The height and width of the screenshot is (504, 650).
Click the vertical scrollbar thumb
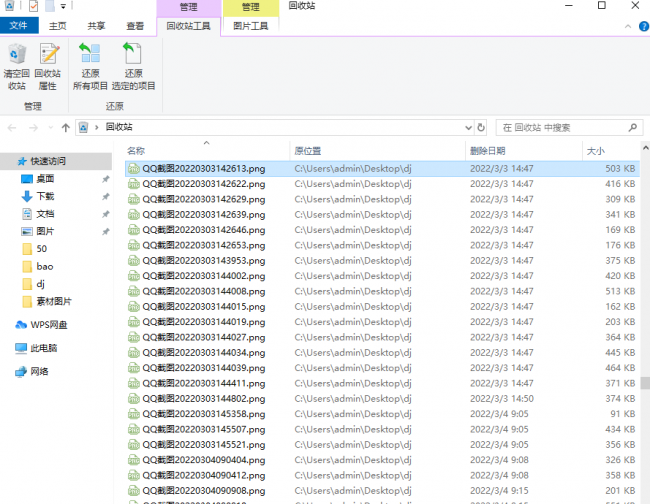(645, 383)
